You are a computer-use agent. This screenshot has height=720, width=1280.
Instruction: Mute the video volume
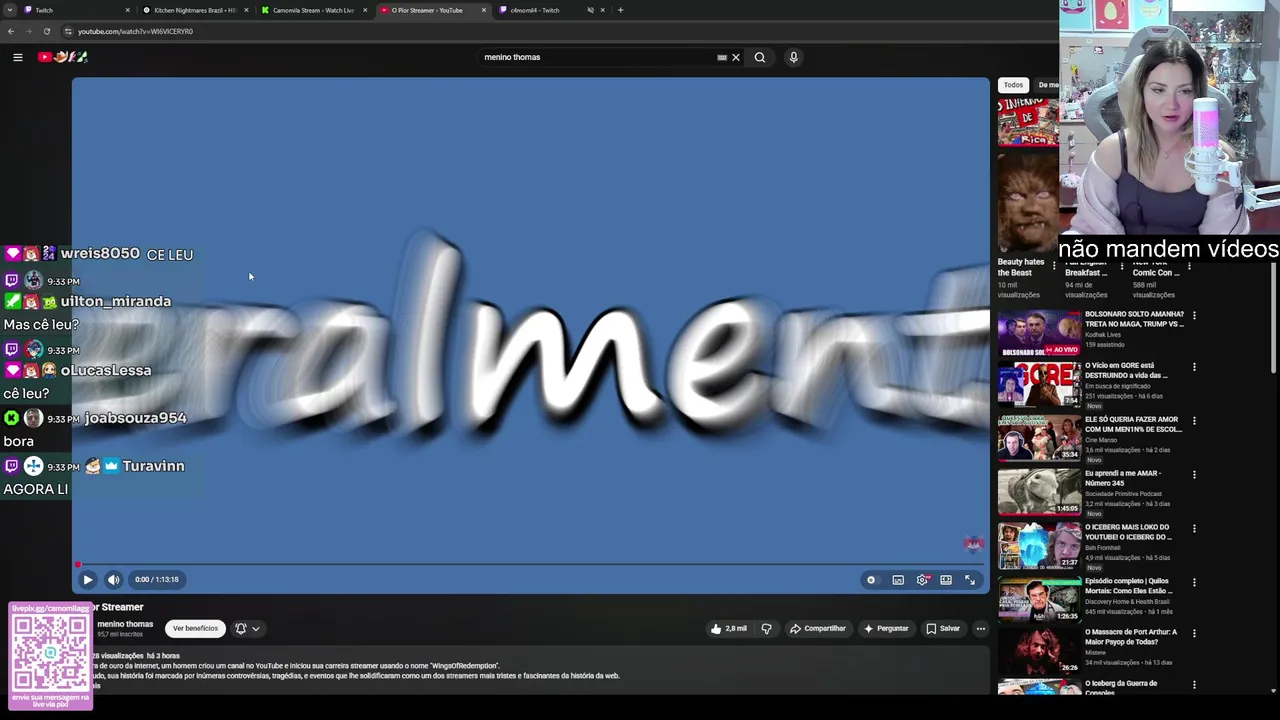(114, 579)
